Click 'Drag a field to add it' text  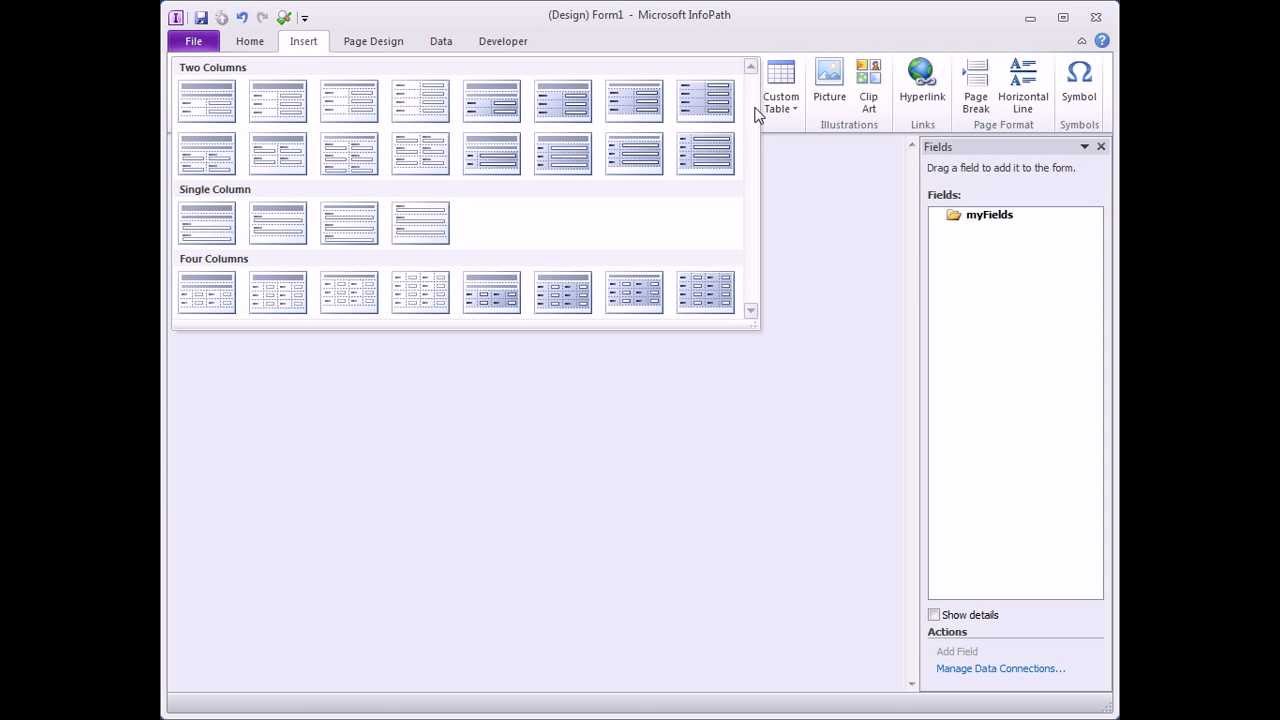tap(1001, 168)
